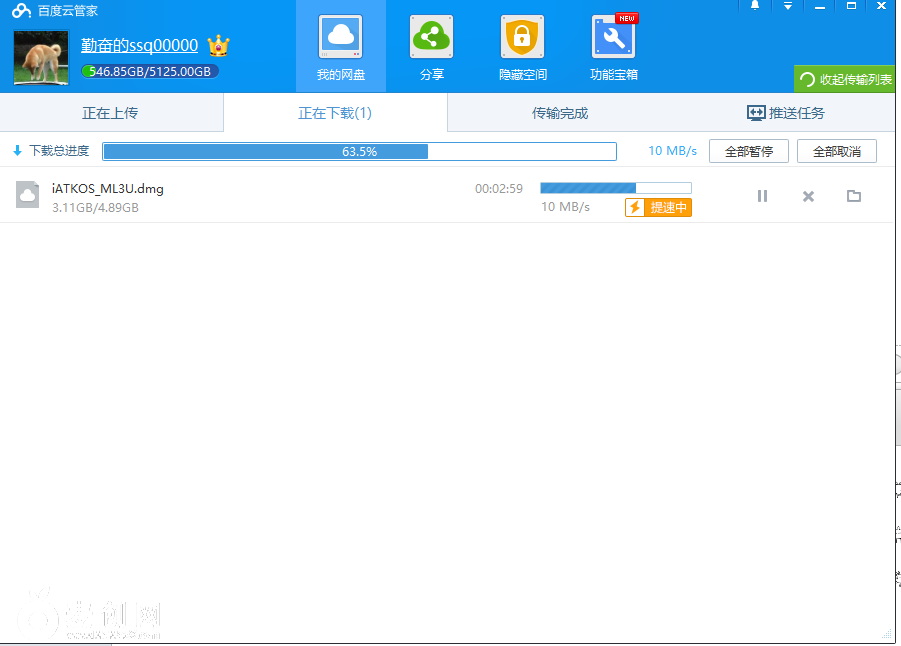Click the VIP crown badge icon
This screenshot has height=646, width=901.
pyautogui.click(x=218, y=45)
